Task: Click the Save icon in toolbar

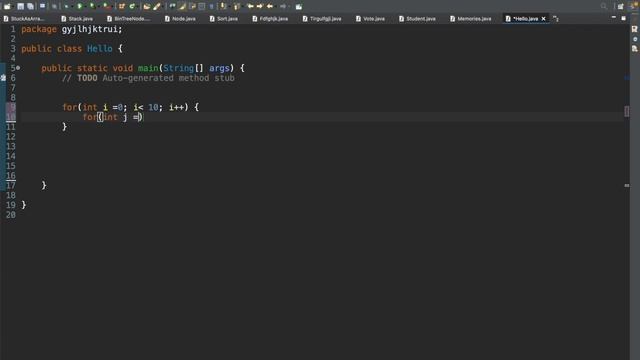Action: click(20, 6)
